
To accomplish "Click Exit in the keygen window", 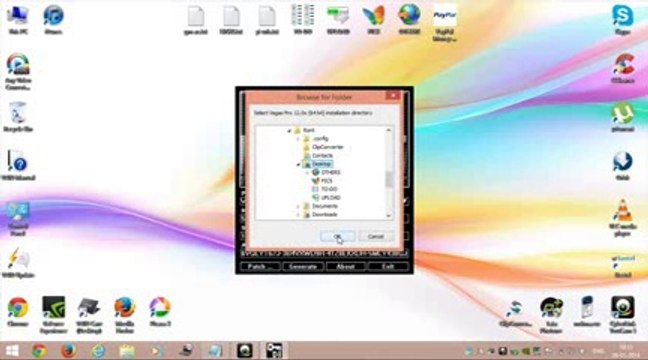I will coord(388,267).
